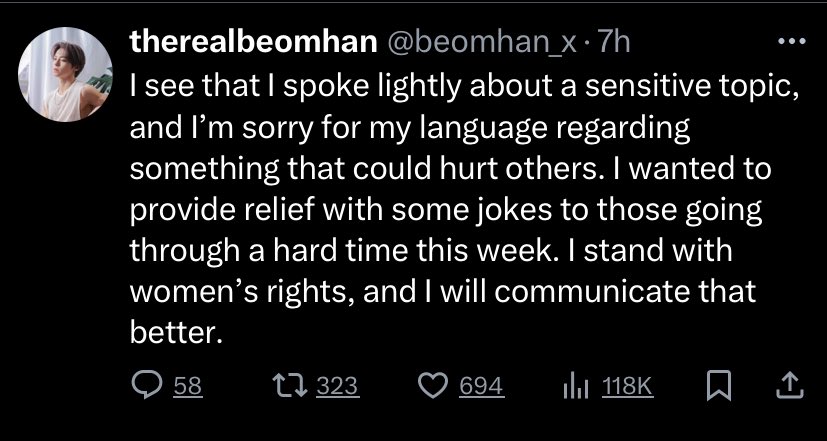Click the display name therealbeomhan

(255, 43)
